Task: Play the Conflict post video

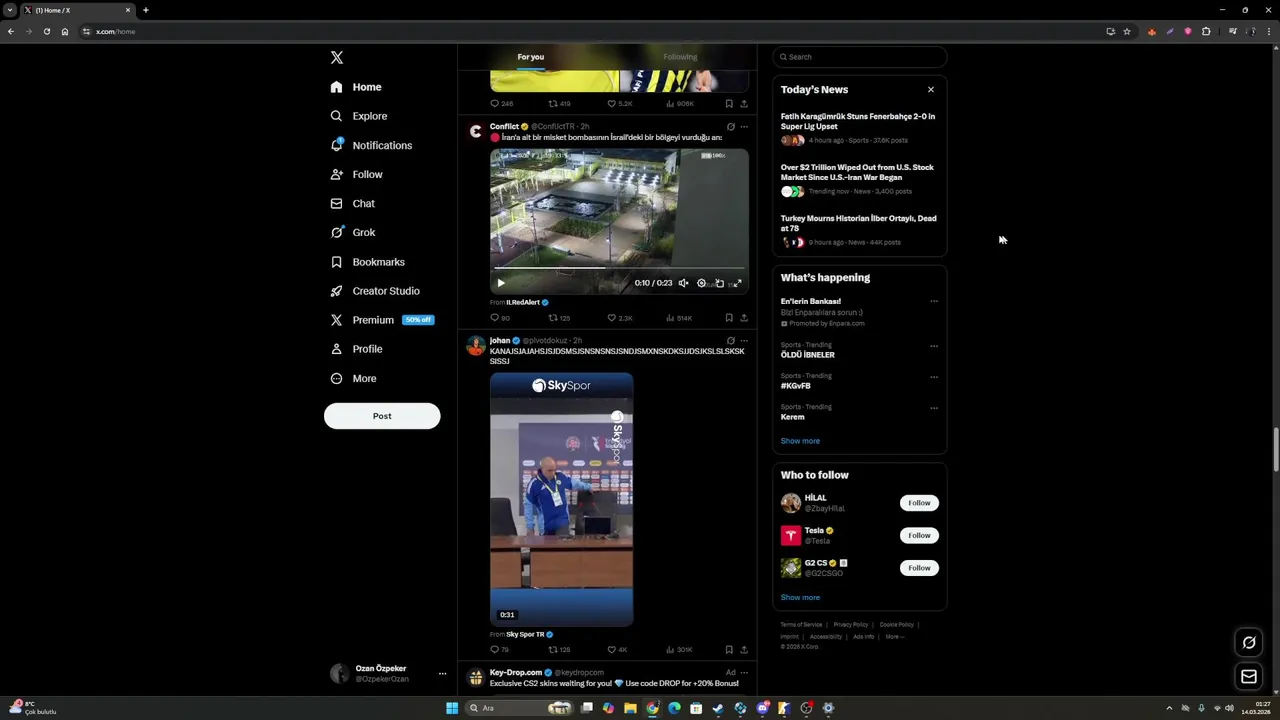Action: [501, 283]
